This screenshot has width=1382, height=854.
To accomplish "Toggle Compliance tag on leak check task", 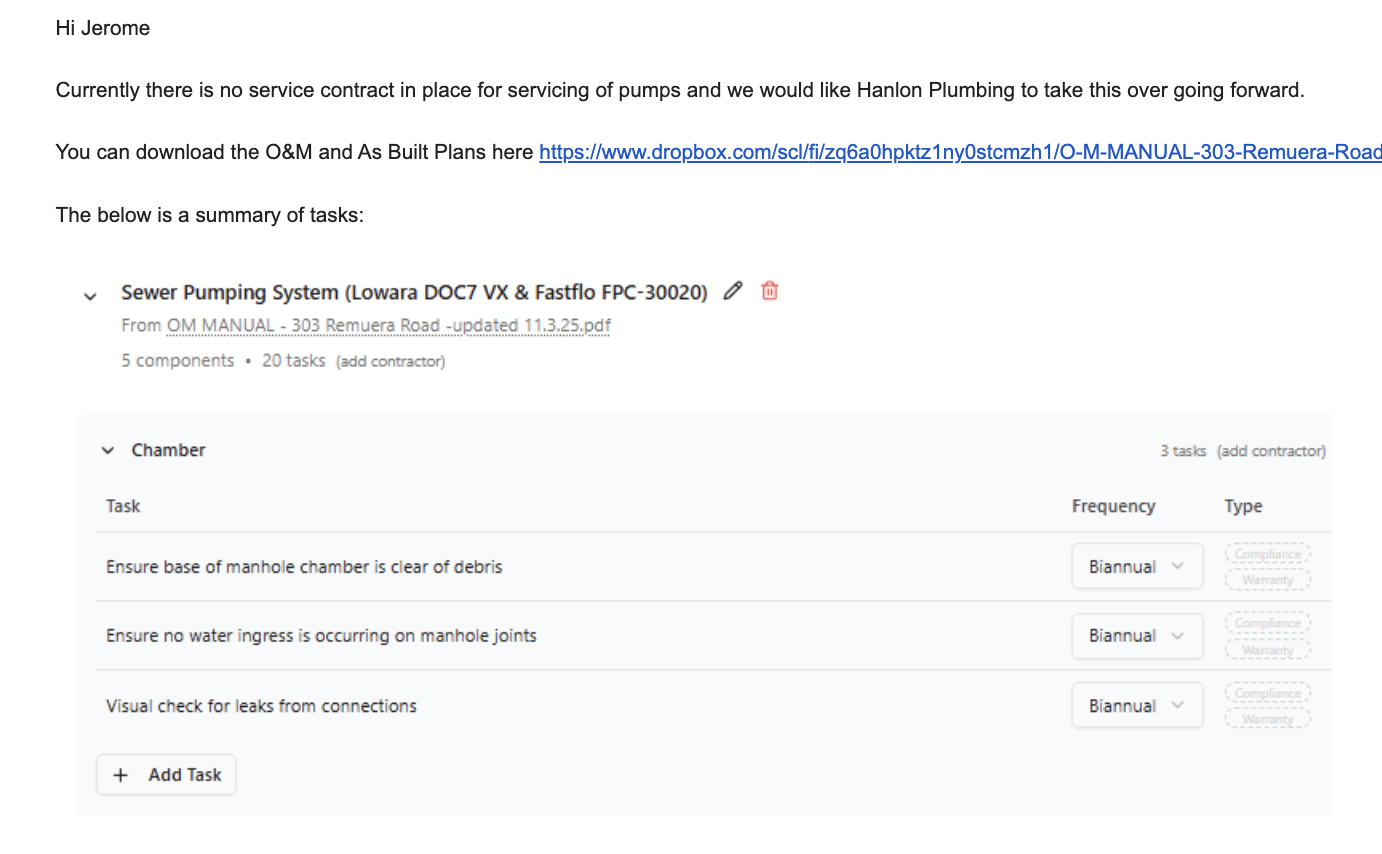I will (1267, 693).
